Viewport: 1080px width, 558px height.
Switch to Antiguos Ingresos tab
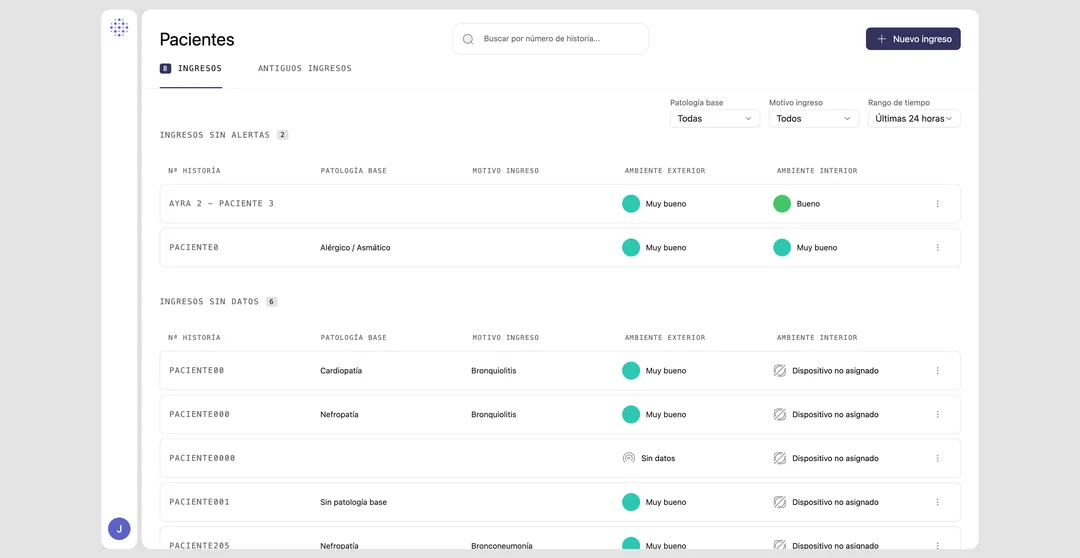point(304,68)
